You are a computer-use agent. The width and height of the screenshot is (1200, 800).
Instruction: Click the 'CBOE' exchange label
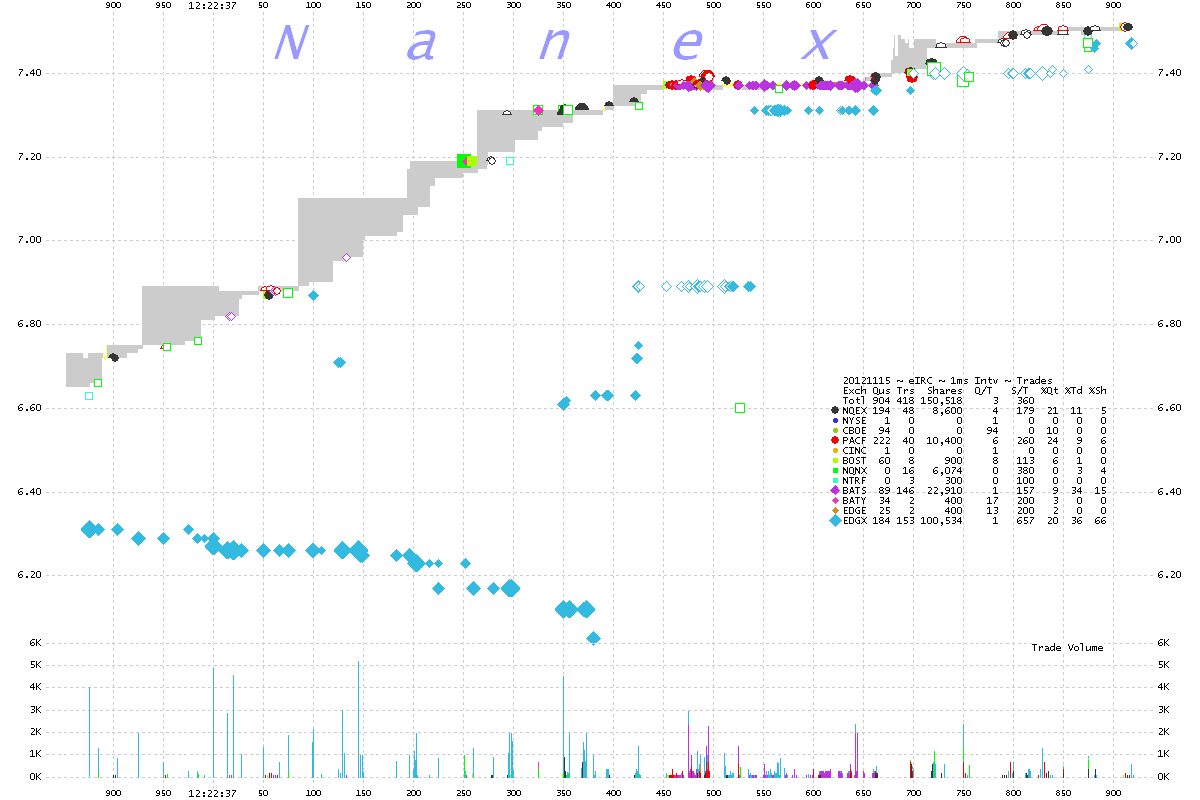(x=855, y=431)
